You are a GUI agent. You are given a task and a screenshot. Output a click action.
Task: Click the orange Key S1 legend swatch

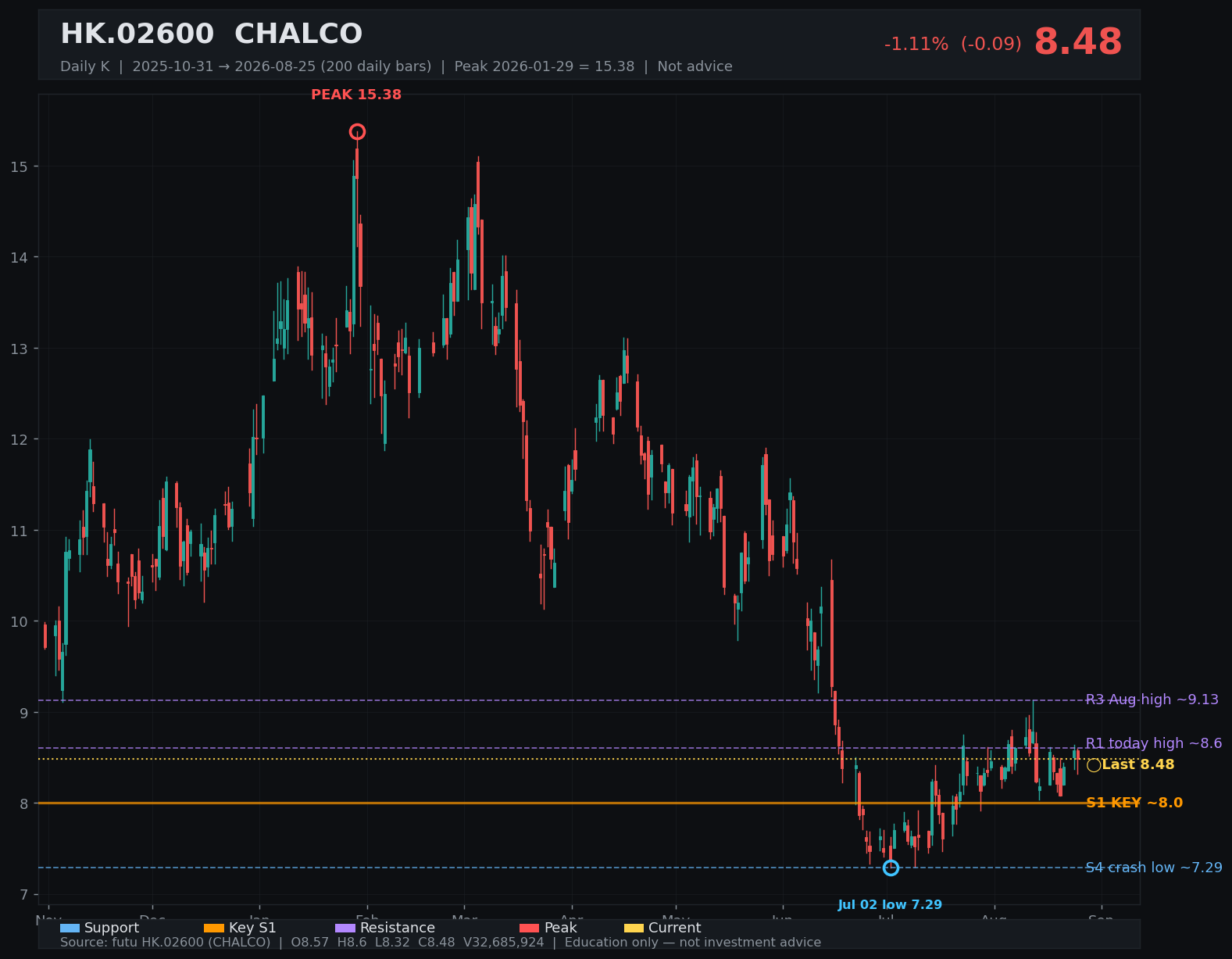tap(214, 928)
